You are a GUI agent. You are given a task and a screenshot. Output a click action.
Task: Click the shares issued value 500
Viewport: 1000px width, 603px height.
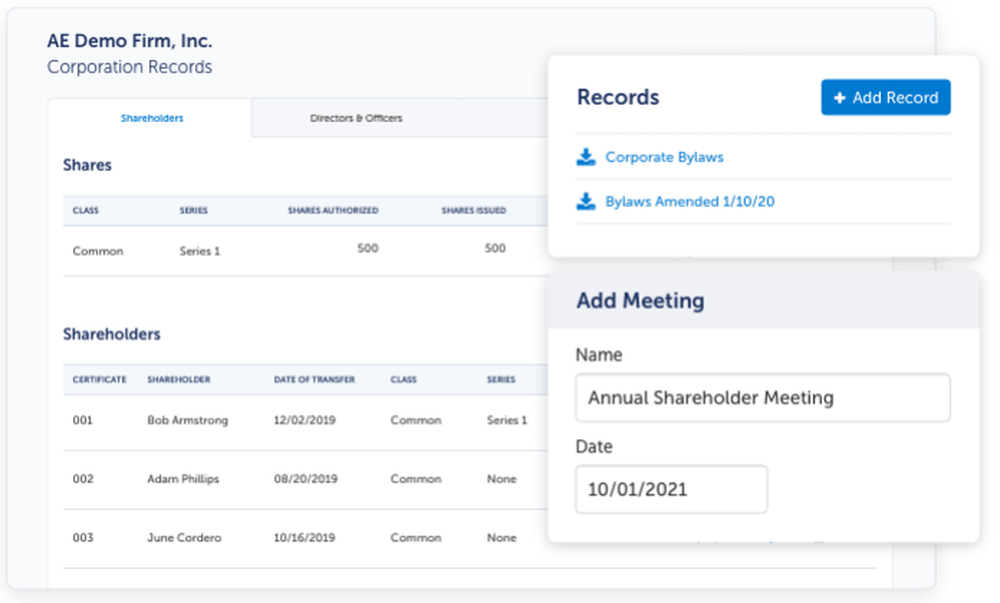[x=495, y=248]
